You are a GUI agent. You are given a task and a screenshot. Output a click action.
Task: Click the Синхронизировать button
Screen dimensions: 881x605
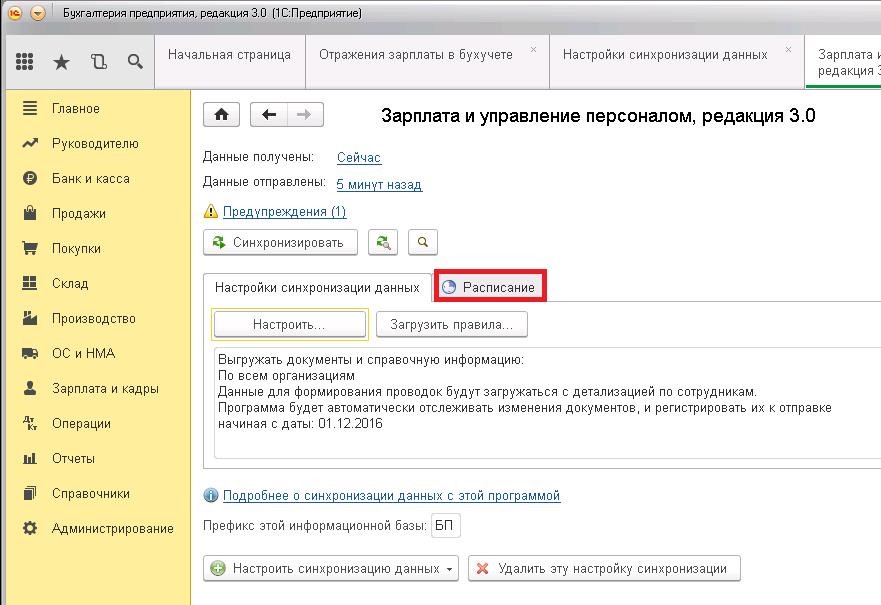(280, 242)
